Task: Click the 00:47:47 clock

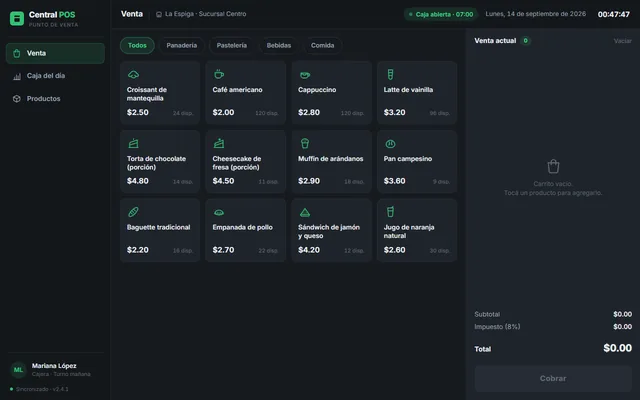Action: pos(613,14)
